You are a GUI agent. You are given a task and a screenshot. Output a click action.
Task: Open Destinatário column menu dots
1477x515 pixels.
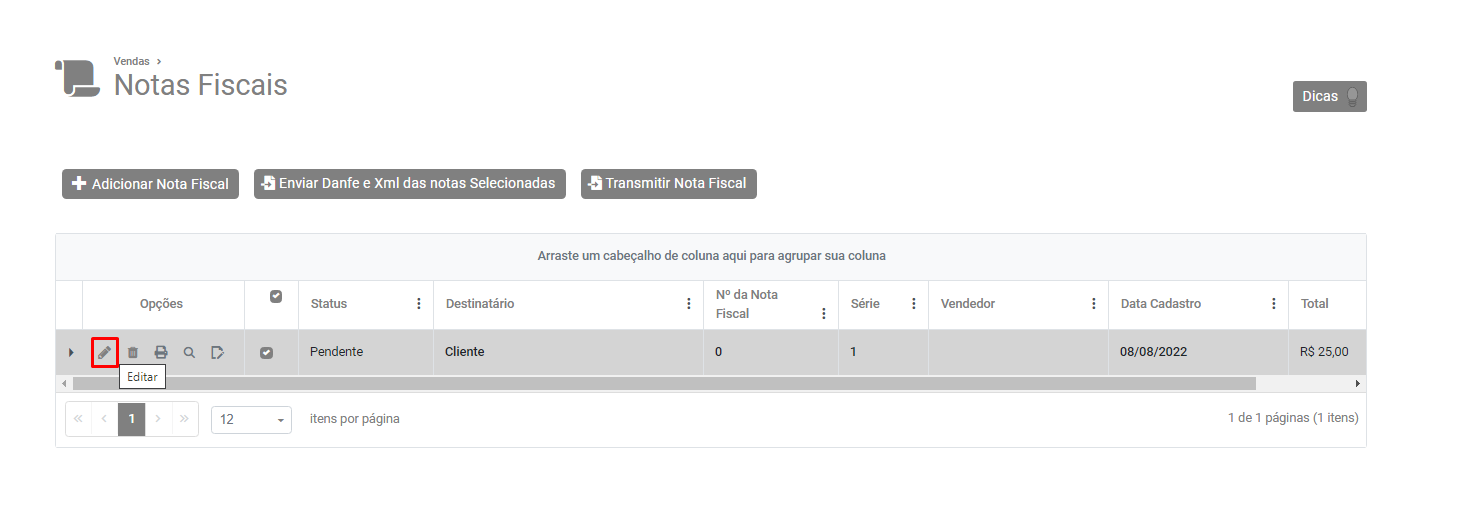coord(689,303)
